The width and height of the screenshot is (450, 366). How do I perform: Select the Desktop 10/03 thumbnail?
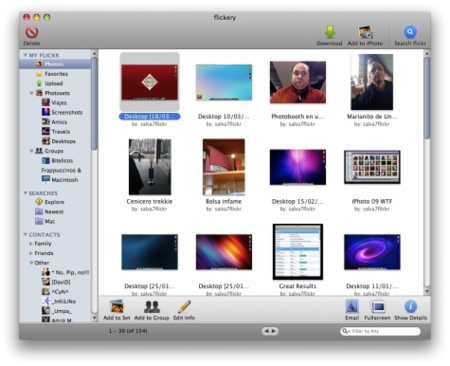224,82
